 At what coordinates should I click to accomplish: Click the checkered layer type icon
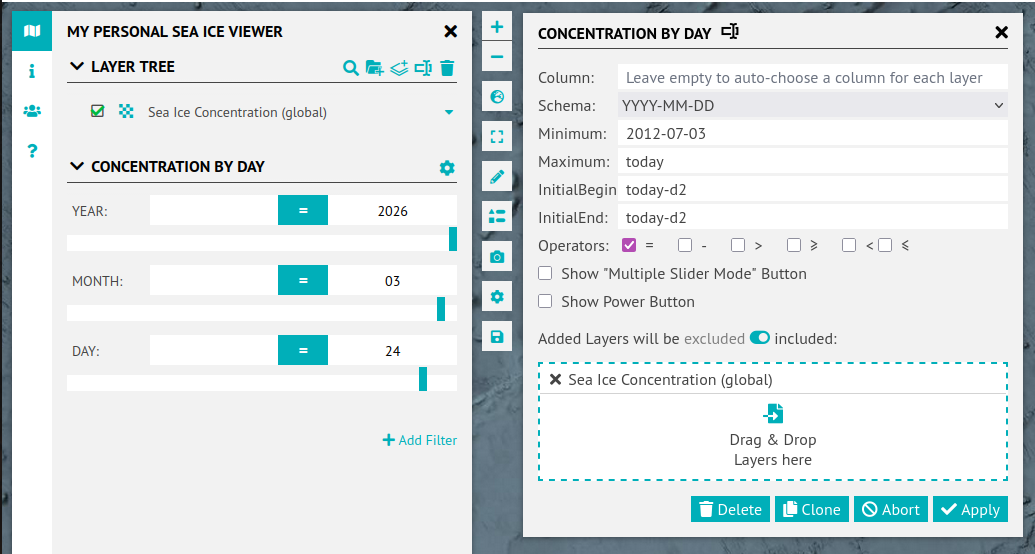click(125, 111)
